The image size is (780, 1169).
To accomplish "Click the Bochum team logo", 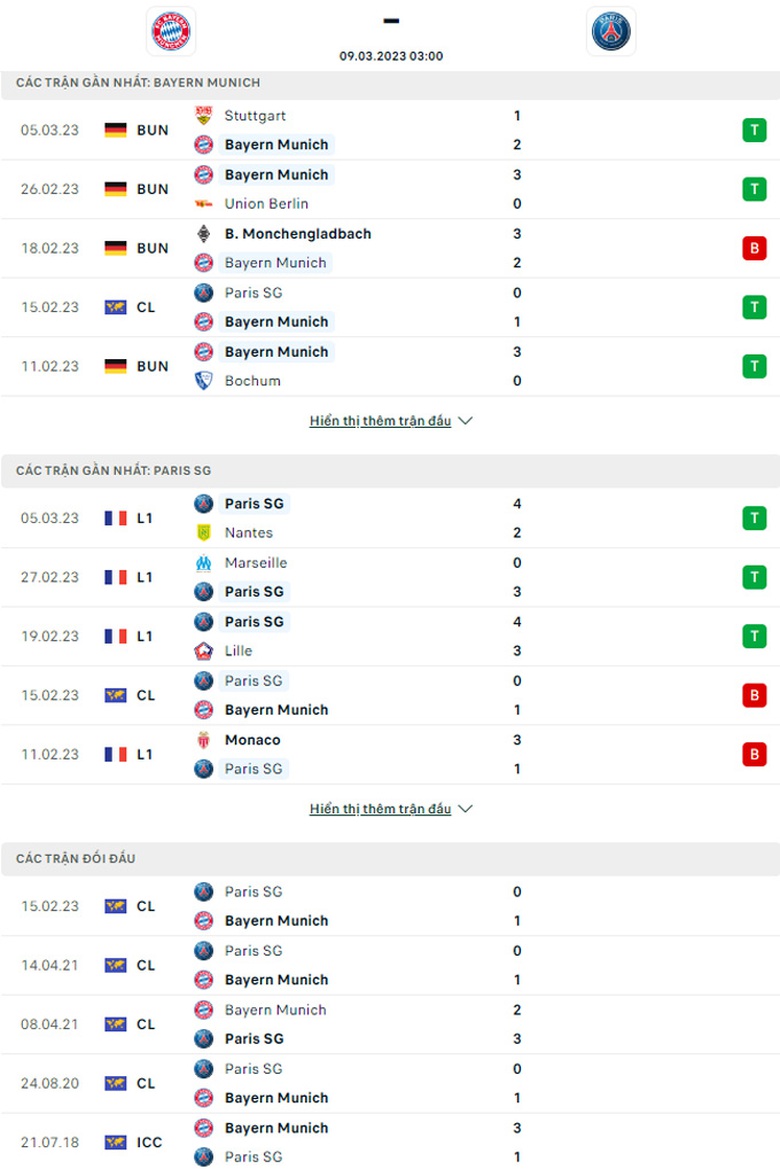I will pos(203,381).
